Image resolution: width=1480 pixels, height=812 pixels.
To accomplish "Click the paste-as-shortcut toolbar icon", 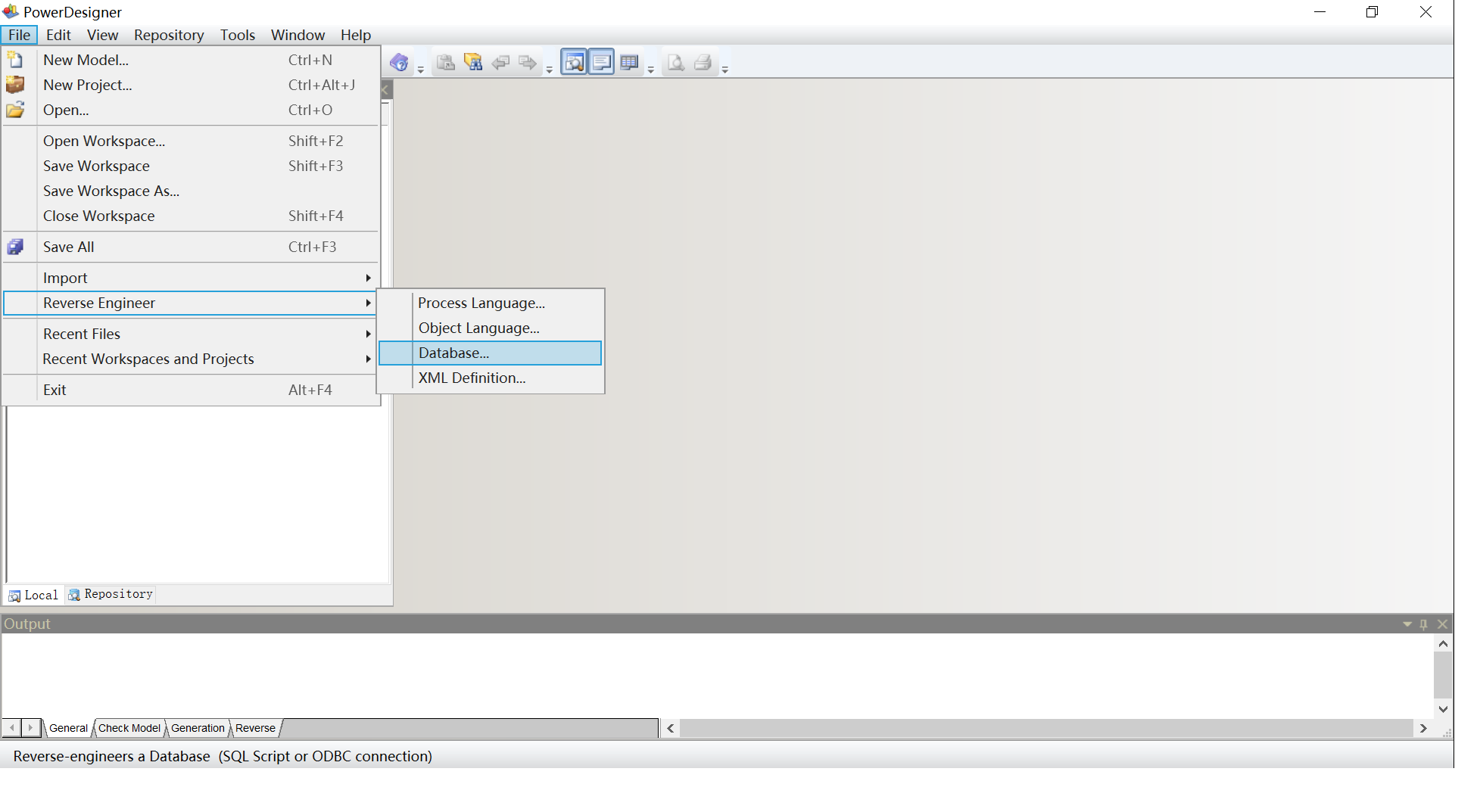I will [446, 62].
